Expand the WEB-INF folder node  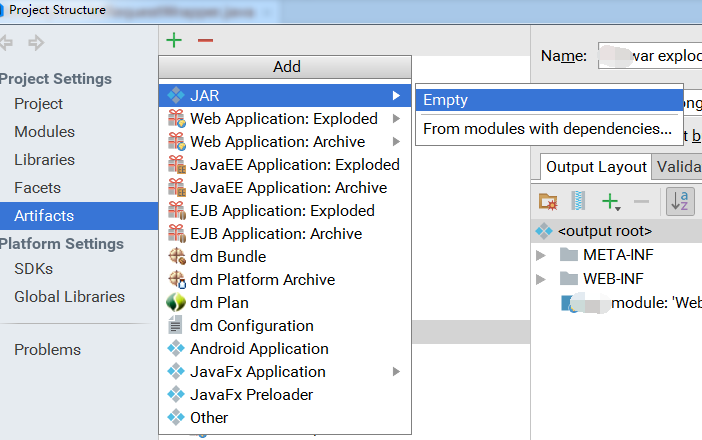(541, 279)
